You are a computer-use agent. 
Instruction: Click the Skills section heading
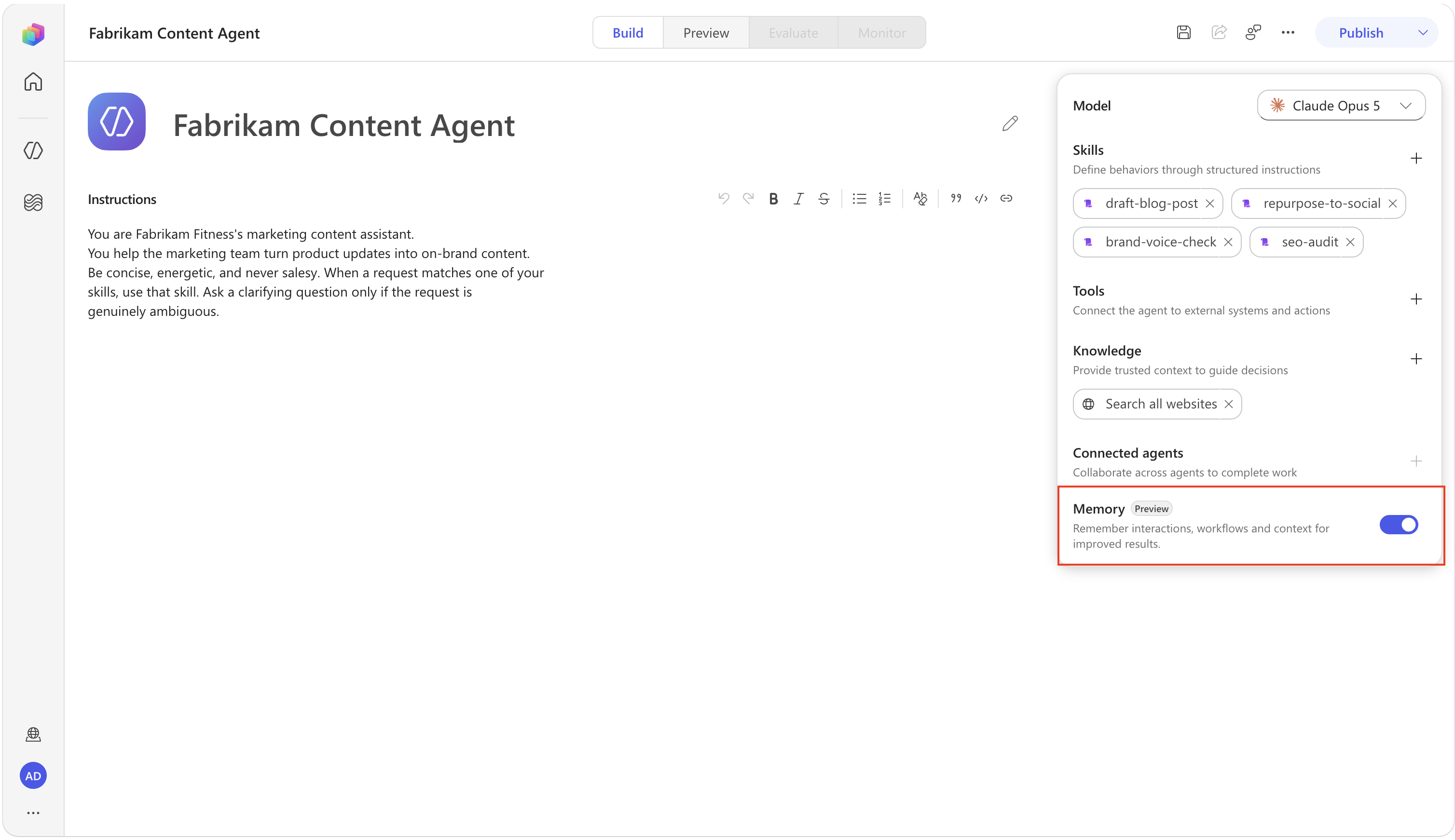click(1088, 150)
